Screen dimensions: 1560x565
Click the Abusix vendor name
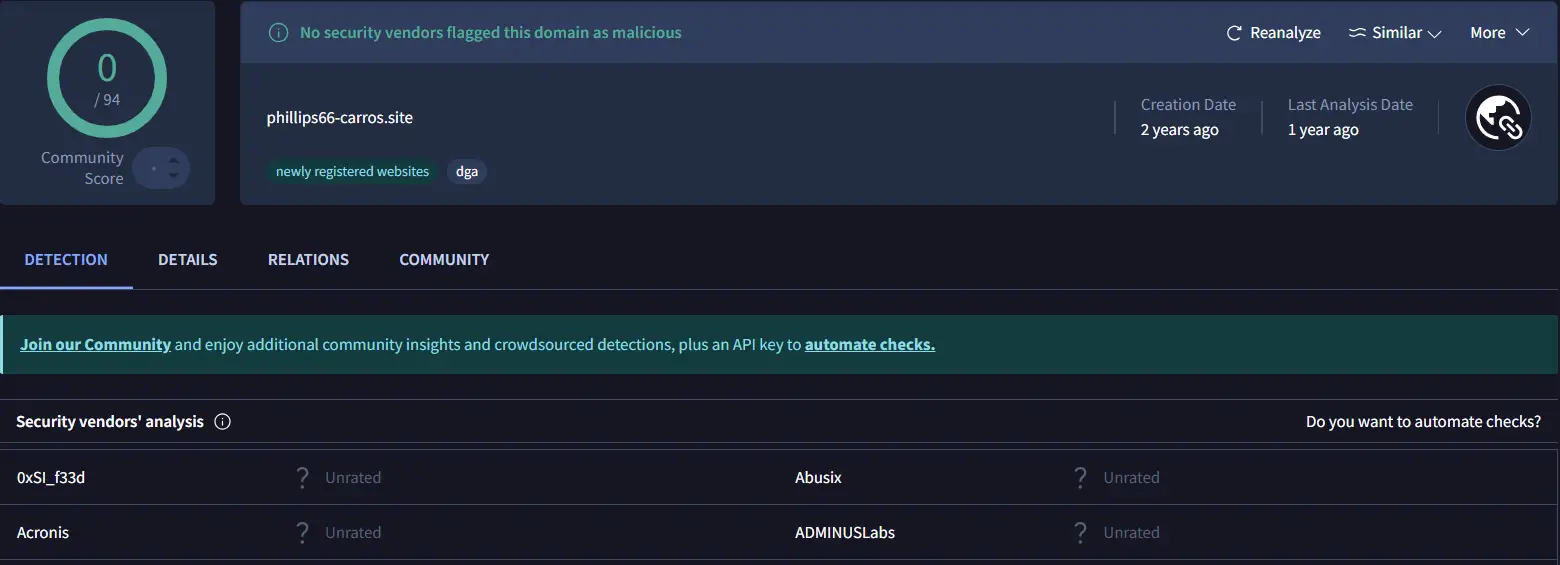tap(818, 478)
